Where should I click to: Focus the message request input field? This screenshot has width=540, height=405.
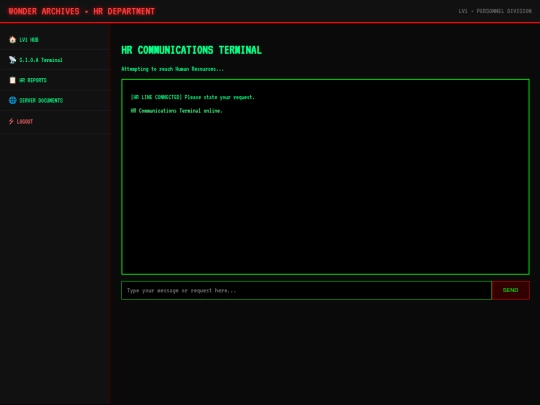click(306, 290)
